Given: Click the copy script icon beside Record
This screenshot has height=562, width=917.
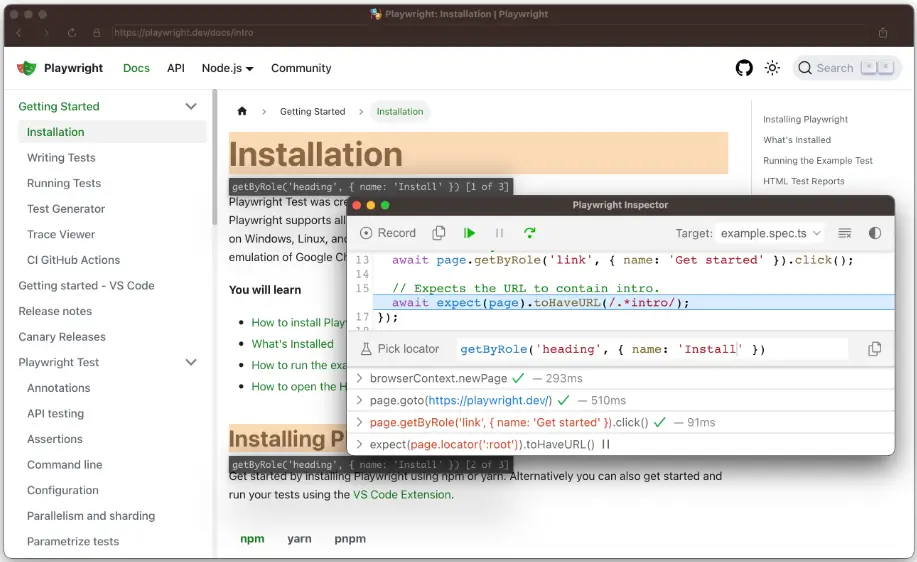Looking at the screenshot, I should click(x=439, y=233).
